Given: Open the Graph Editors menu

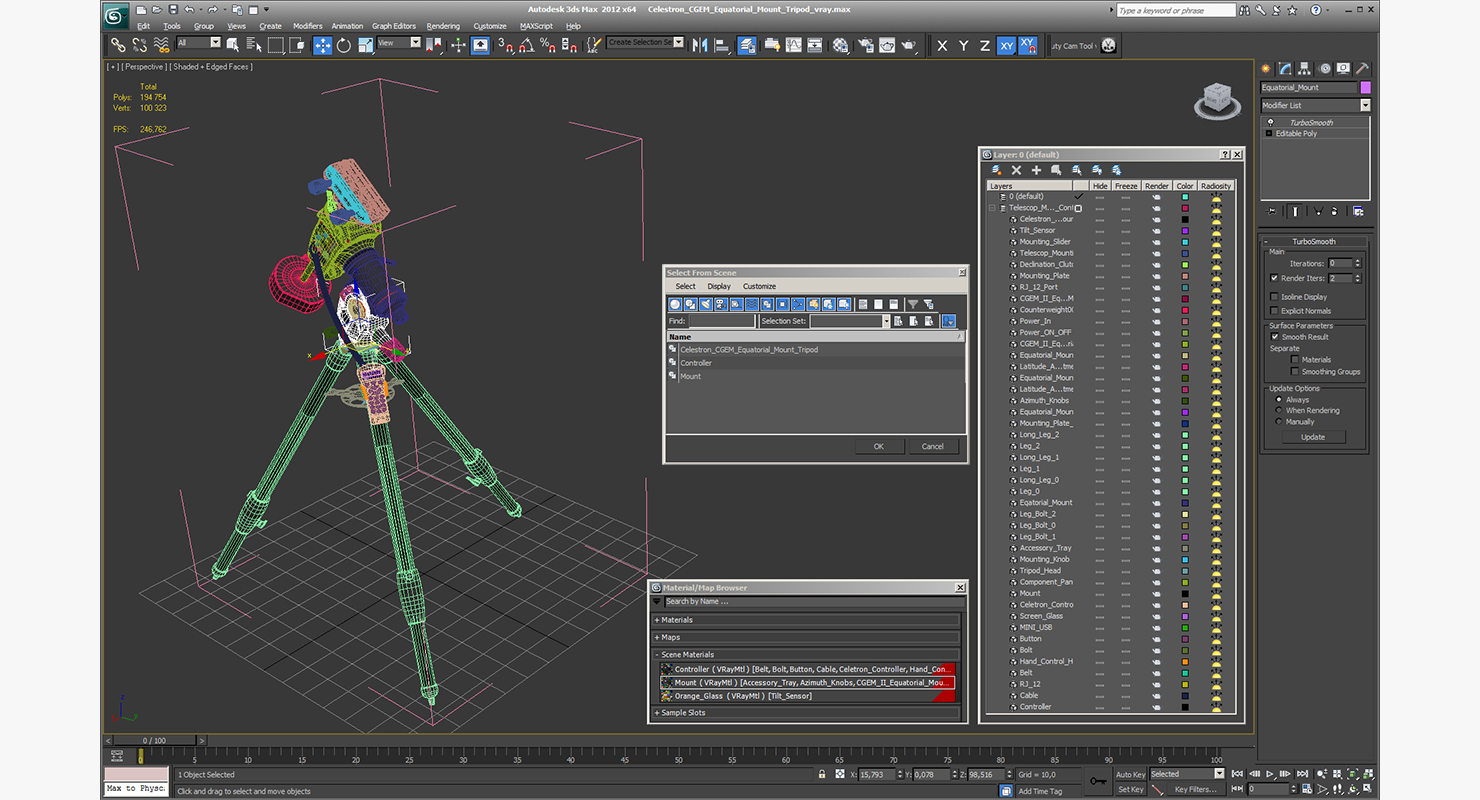Looking at the screenshot, I should [x=394, y=26].
